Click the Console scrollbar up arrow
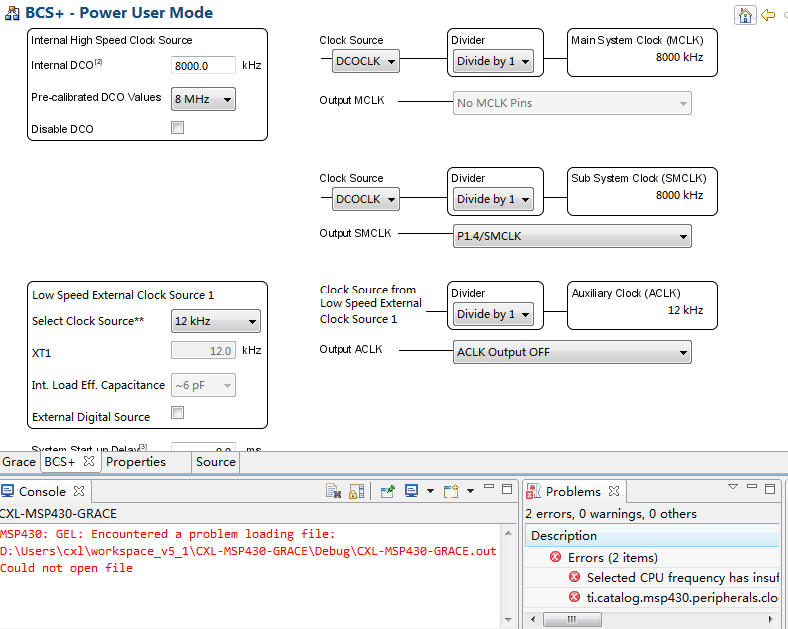The width and height of the screenshot is (788, 629). tap(508, 533)
